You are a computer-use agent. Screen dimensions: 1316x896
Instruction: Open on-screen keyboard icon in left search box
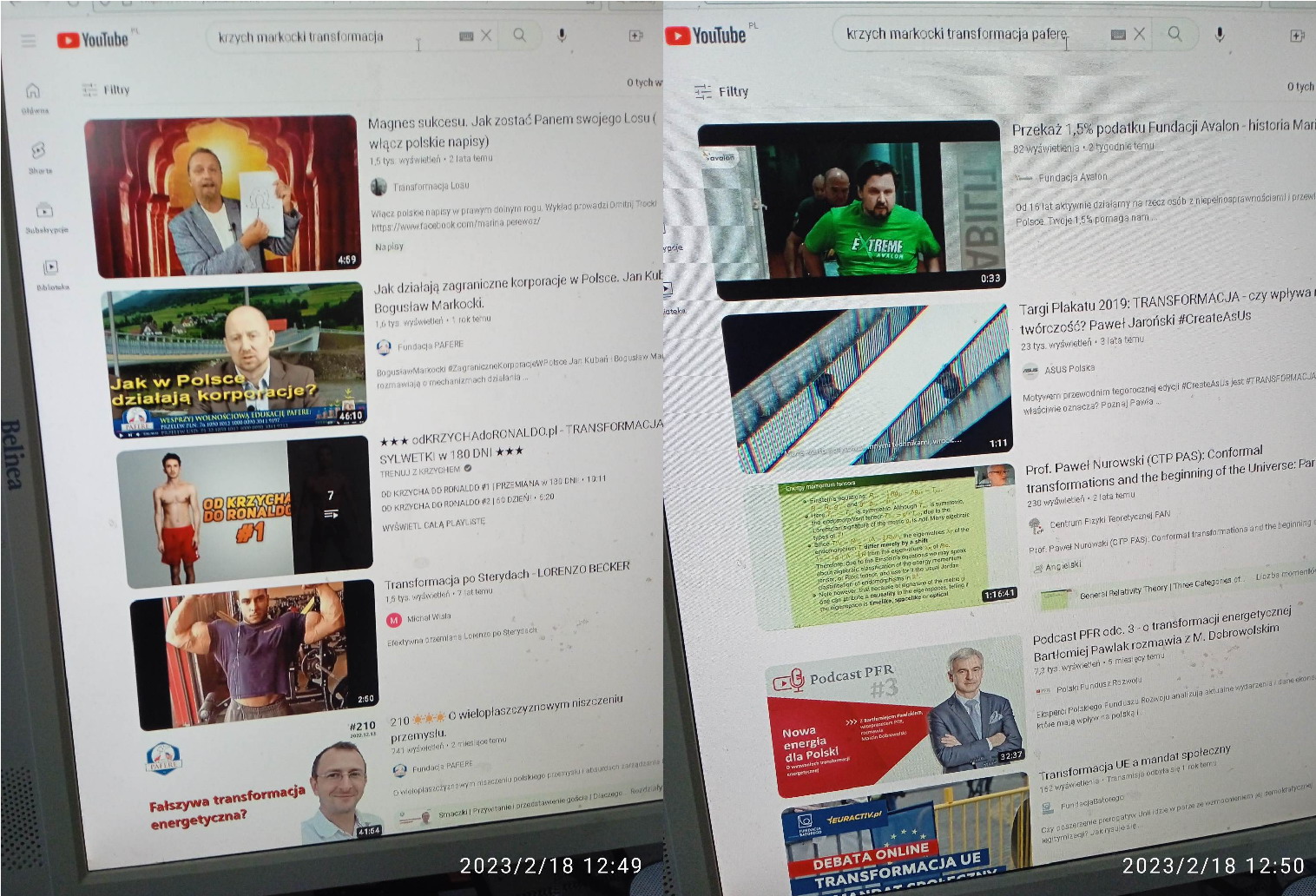coord(466,36)
